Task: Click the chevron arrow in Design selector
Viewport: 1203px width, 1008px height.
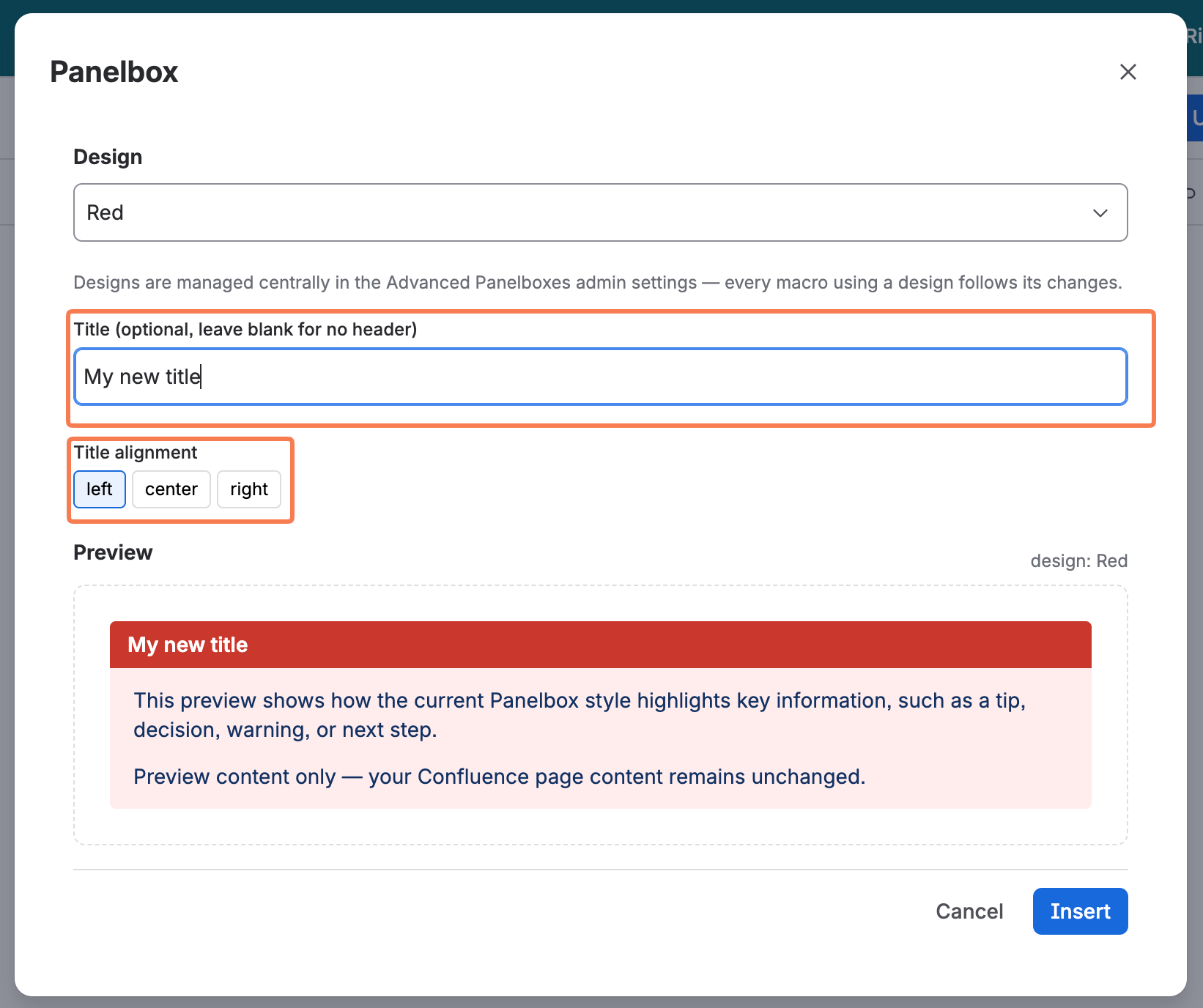Action: (x=1100, y=213)
